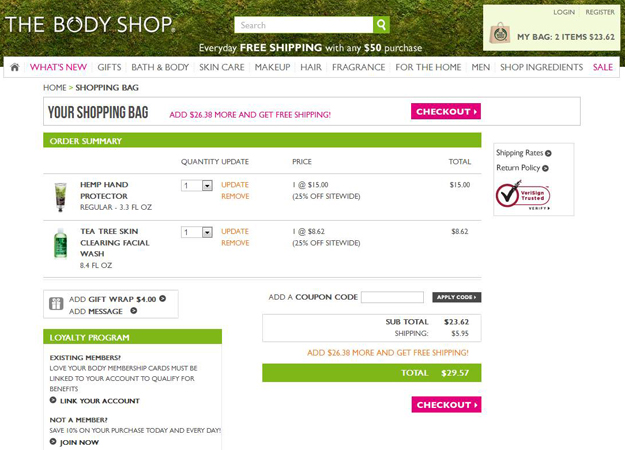Open the Men menu
This screenshot has width=625, height=450.
coord(481,67)
